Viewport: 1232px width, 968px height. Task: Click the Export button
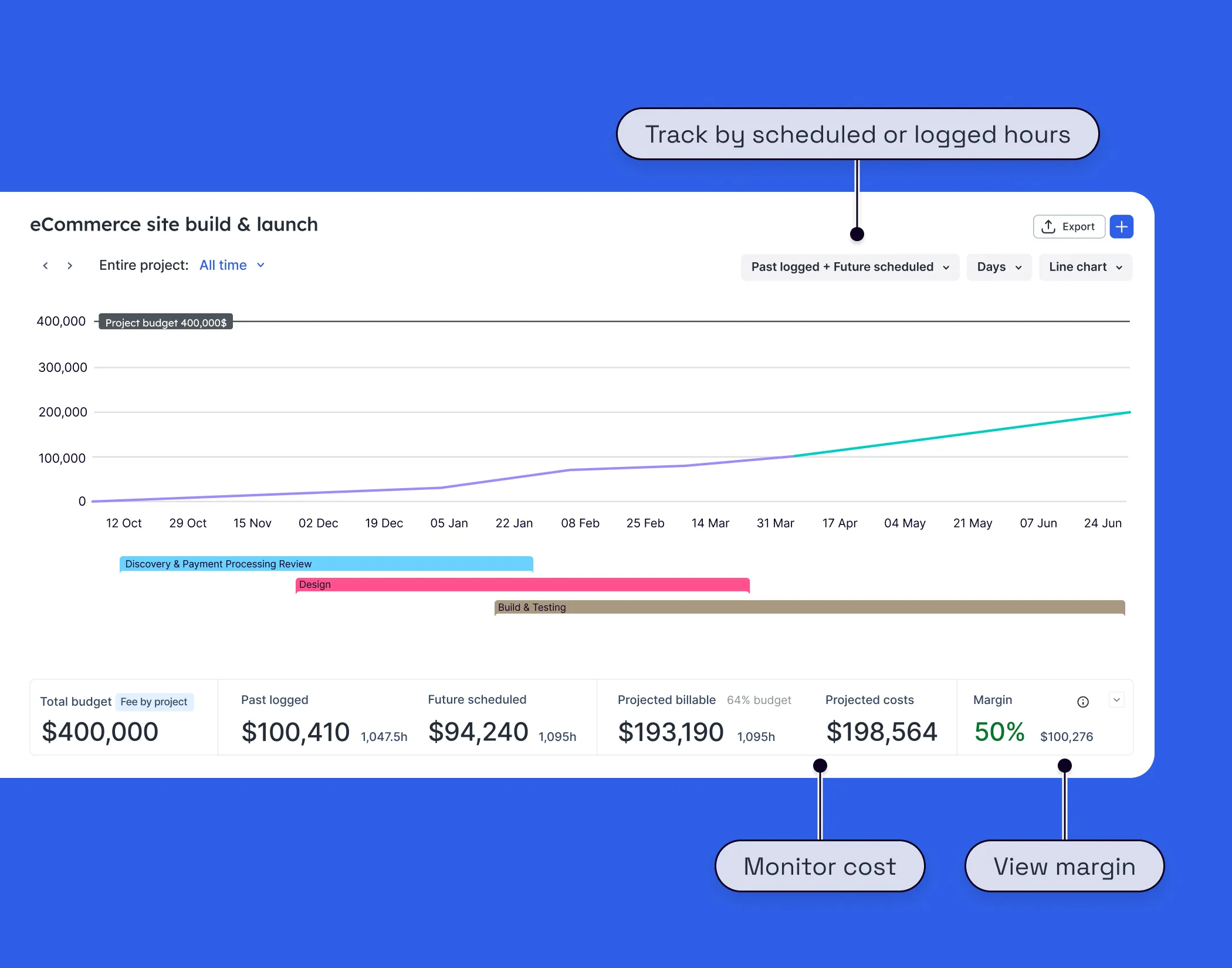(1069, 226)
